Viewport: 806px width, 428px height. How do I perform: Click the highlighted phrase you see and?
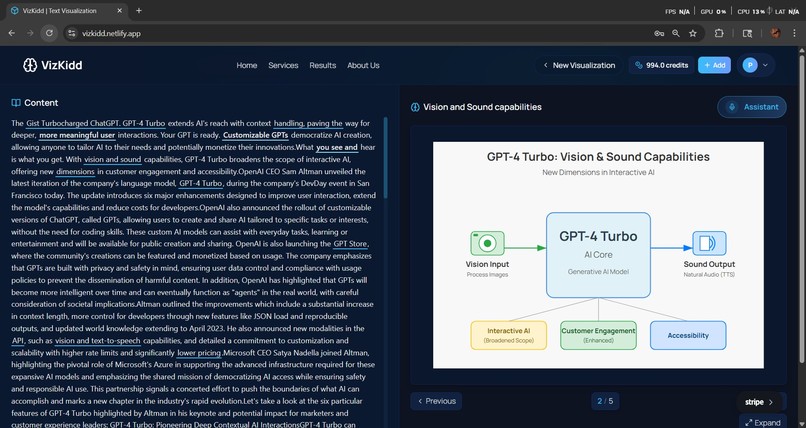coord(337,147)
